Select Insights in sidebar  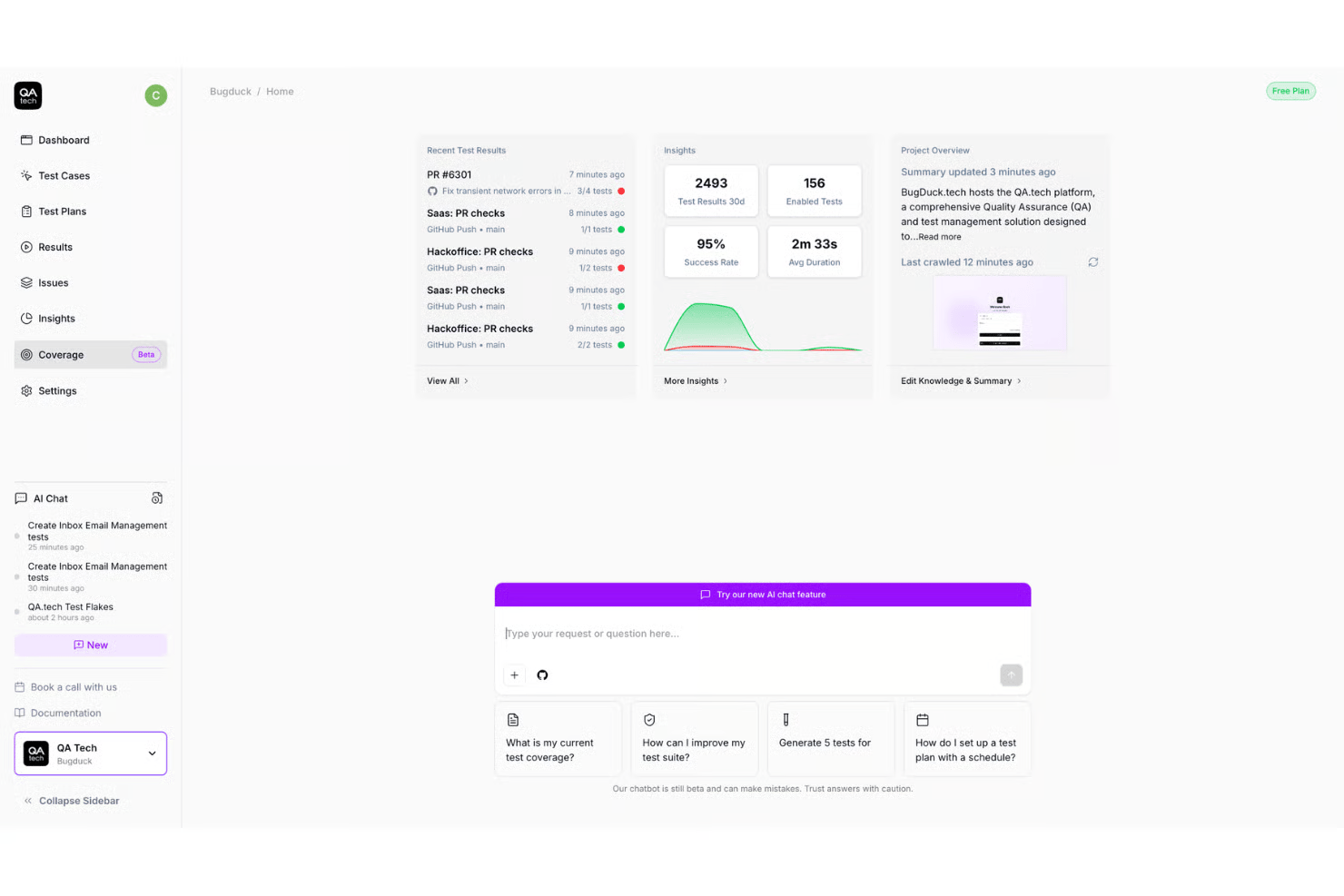[x=91, y=319]
